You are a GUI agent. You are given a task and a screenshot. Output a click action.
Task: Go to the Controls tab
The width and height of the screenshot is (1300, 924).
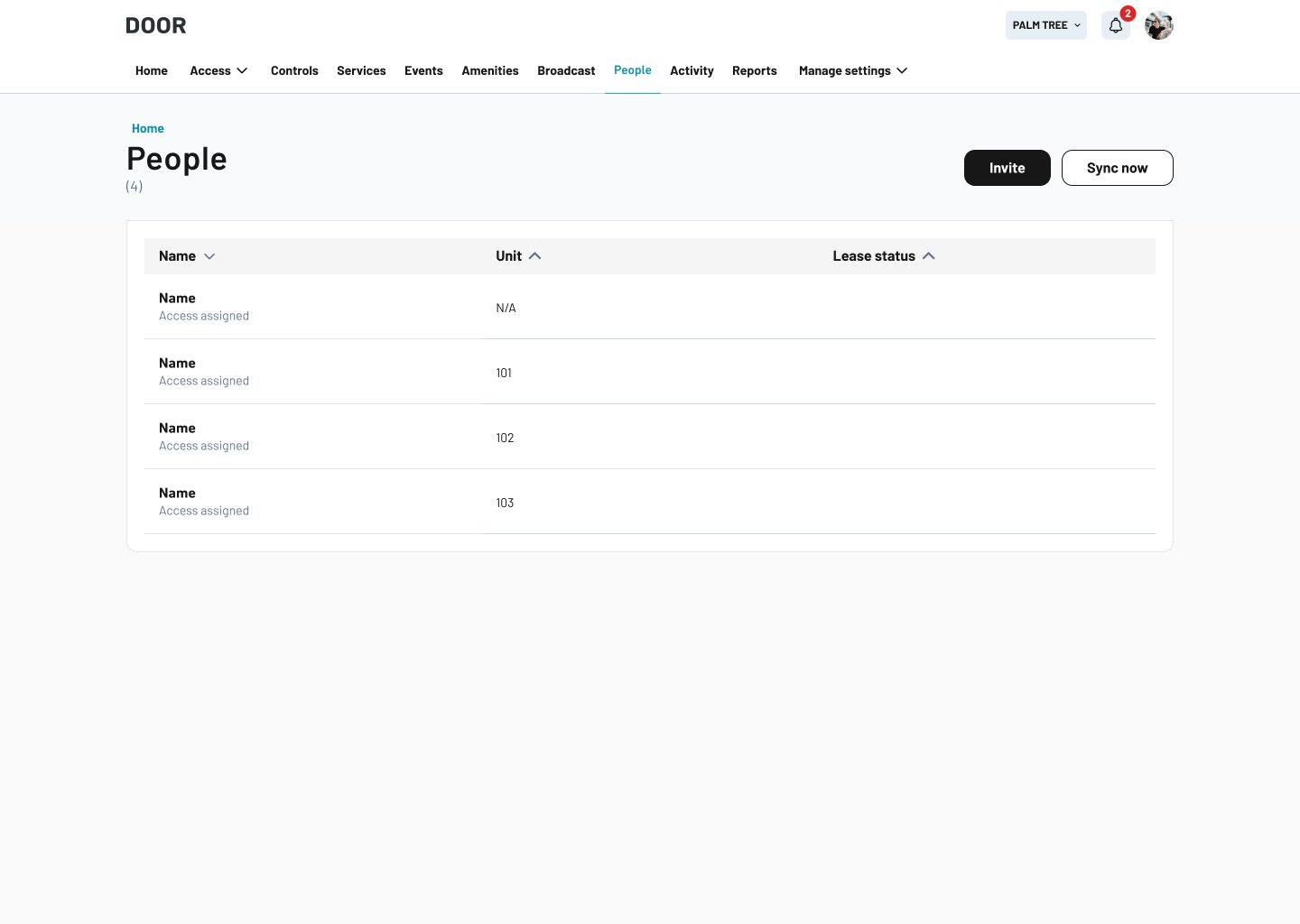coord(294,70)
